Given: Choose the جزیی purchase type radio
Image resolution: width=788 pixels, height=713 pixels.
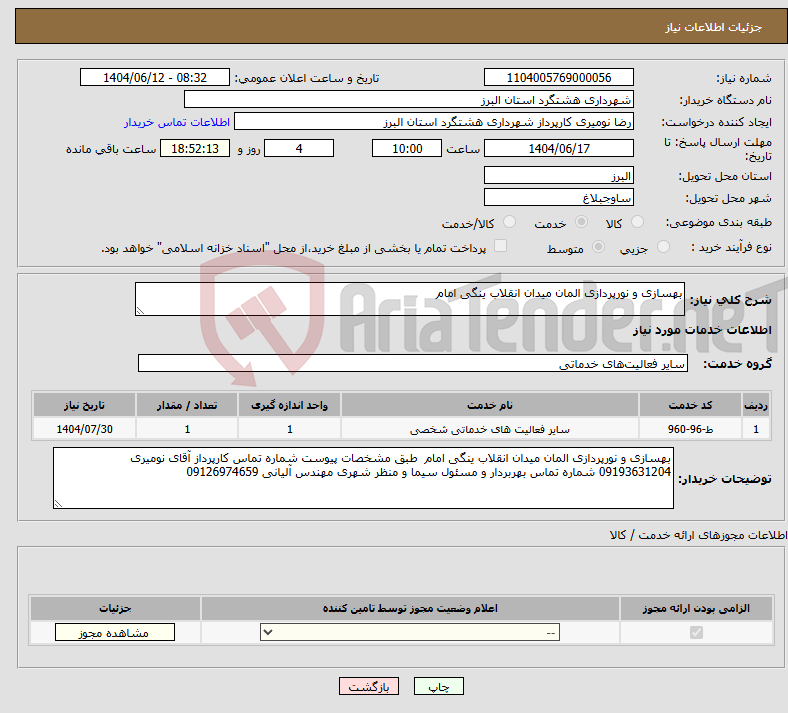Looking at the screenshot, I should [x=663, y=247].
